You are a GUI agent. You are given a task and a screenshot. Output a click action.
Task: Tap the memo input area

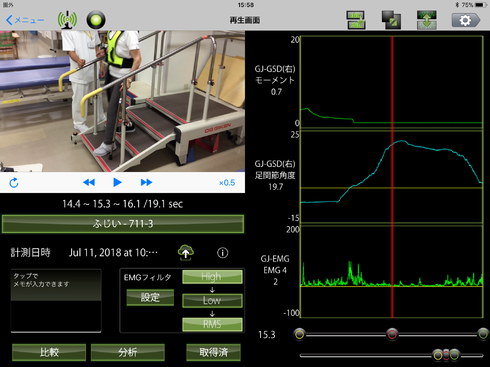pos(56,301)
